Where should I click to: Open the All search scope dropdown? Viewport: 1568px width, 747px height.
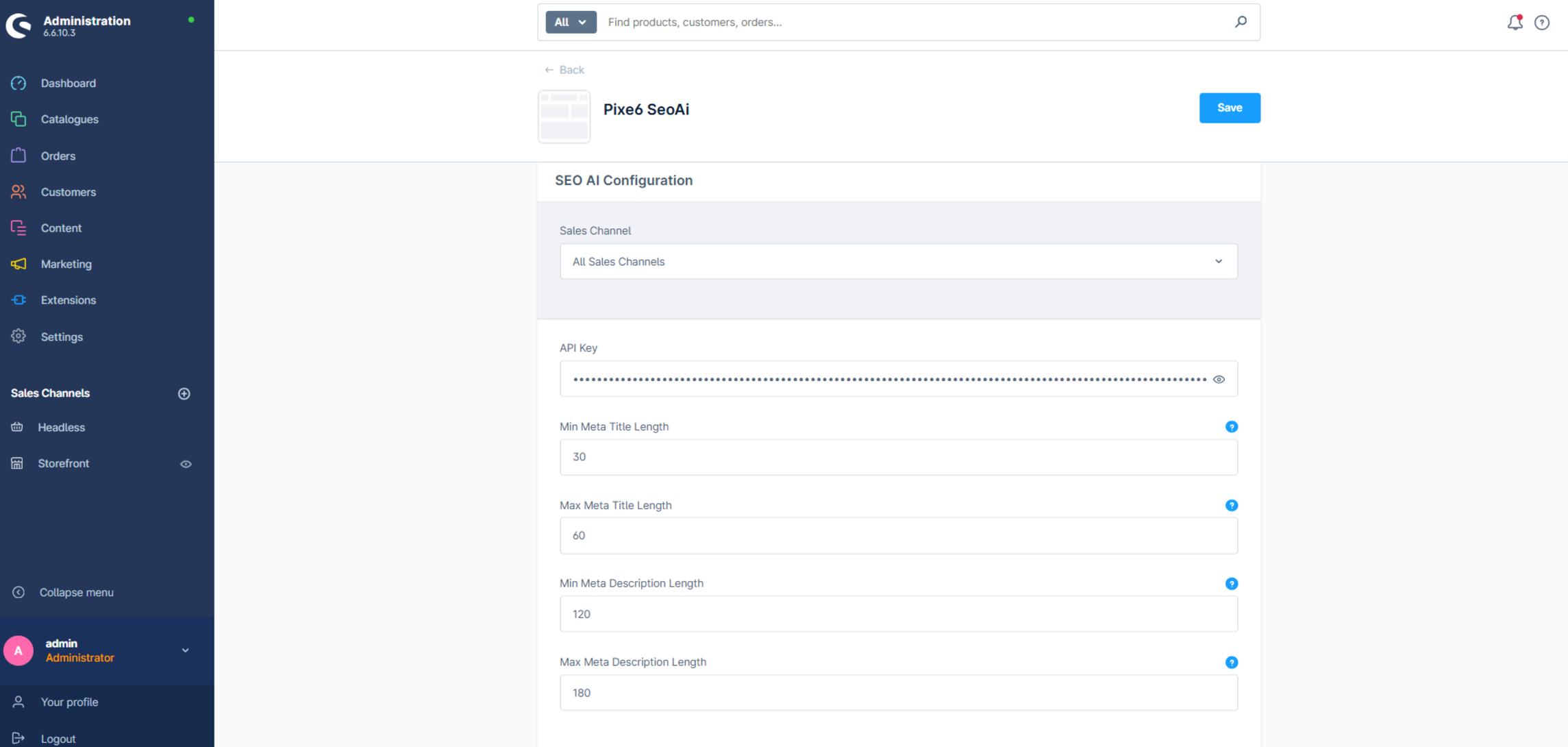point(571,22)
